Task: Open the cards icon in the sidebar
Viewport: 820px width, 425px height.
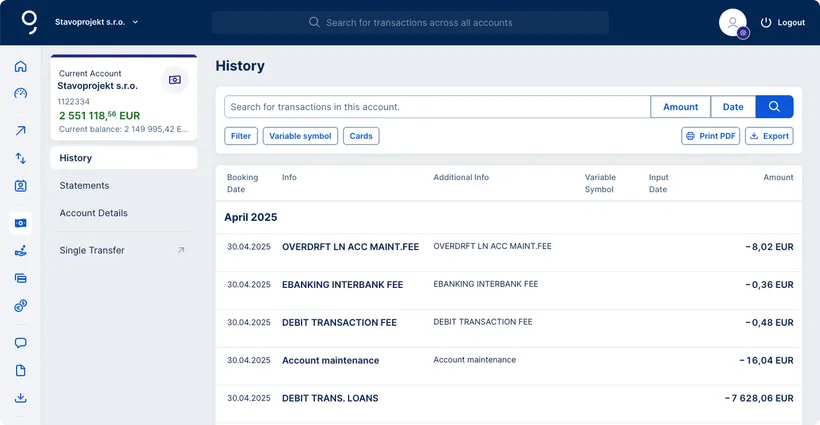Action: point(20,278)
